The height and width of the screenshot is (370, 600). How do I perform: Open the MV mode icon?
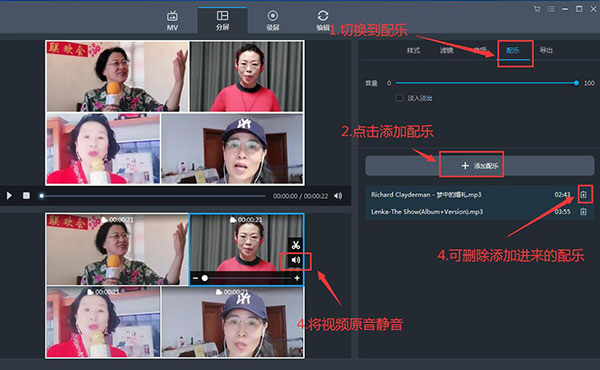[x=172, y=21]
